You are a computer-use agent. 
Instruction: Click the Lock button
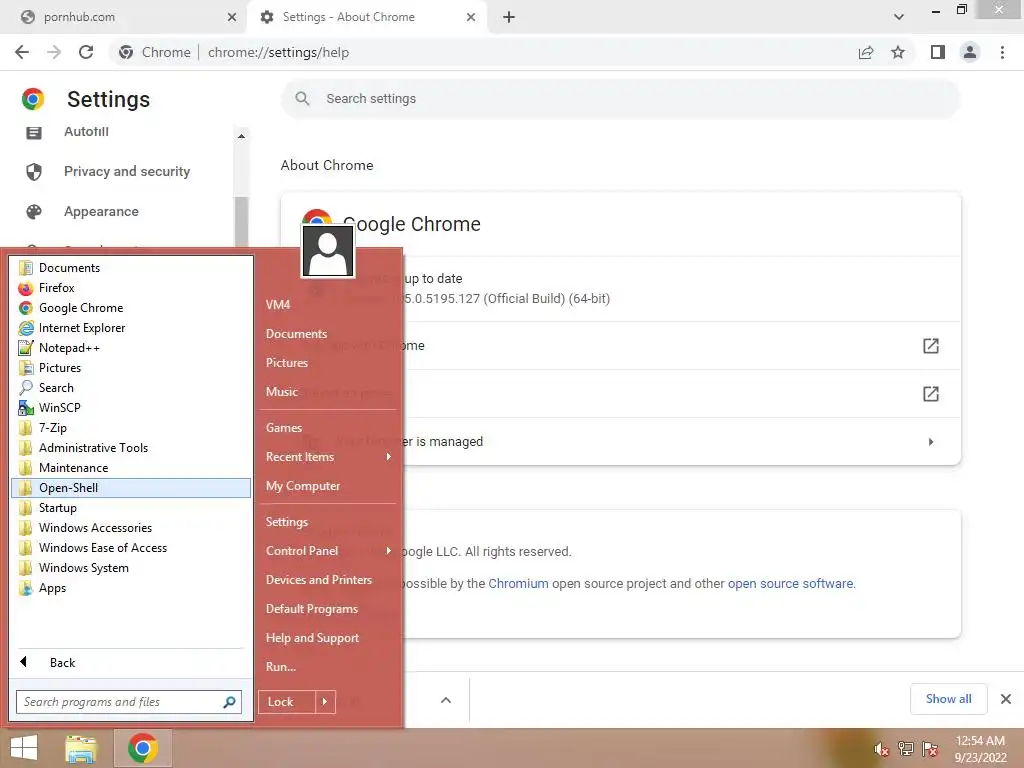pos(286,702)
